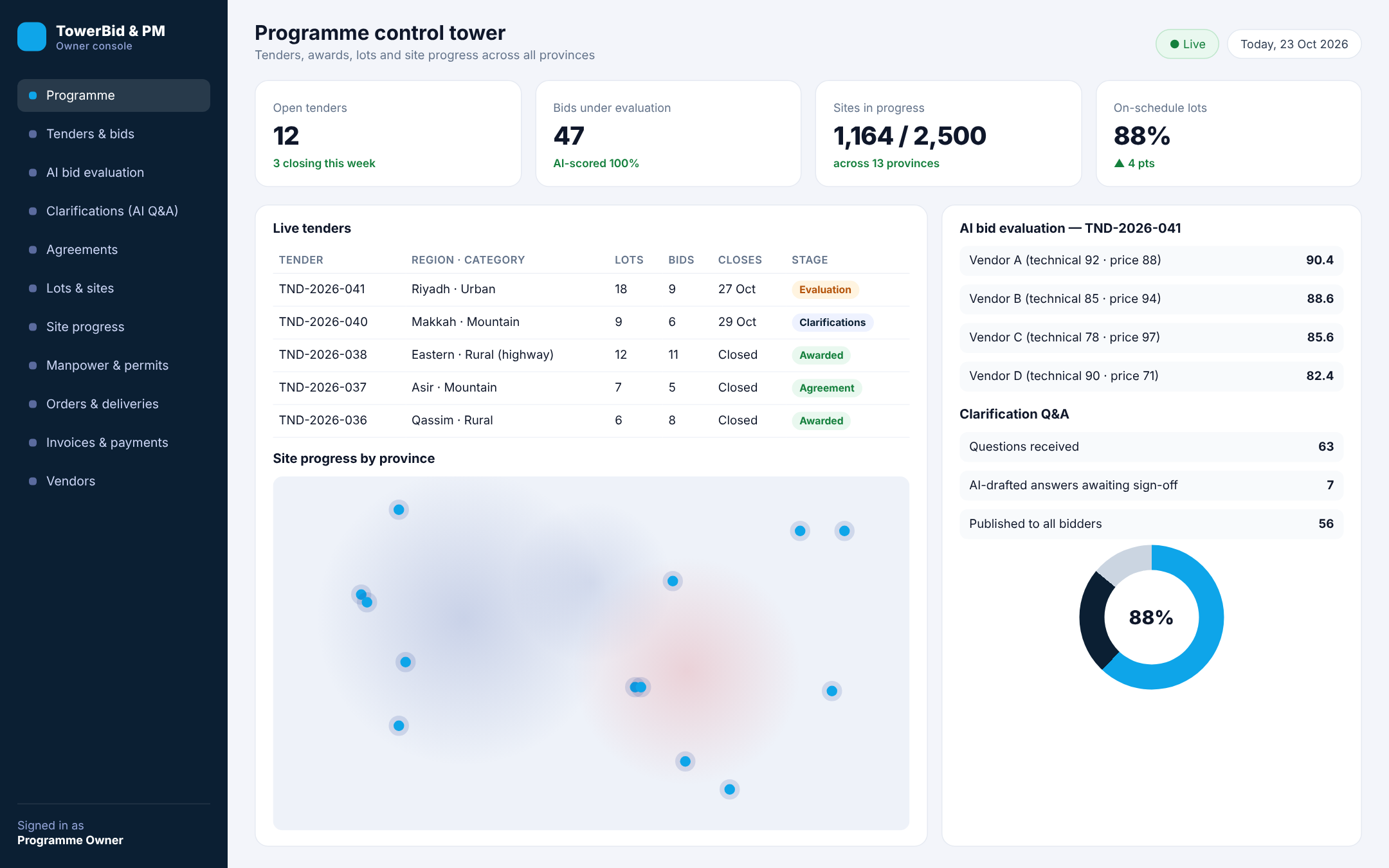Go to Tenders & bids section
The width and height of the screenshot is (1389, 868).
pos(114,134)
